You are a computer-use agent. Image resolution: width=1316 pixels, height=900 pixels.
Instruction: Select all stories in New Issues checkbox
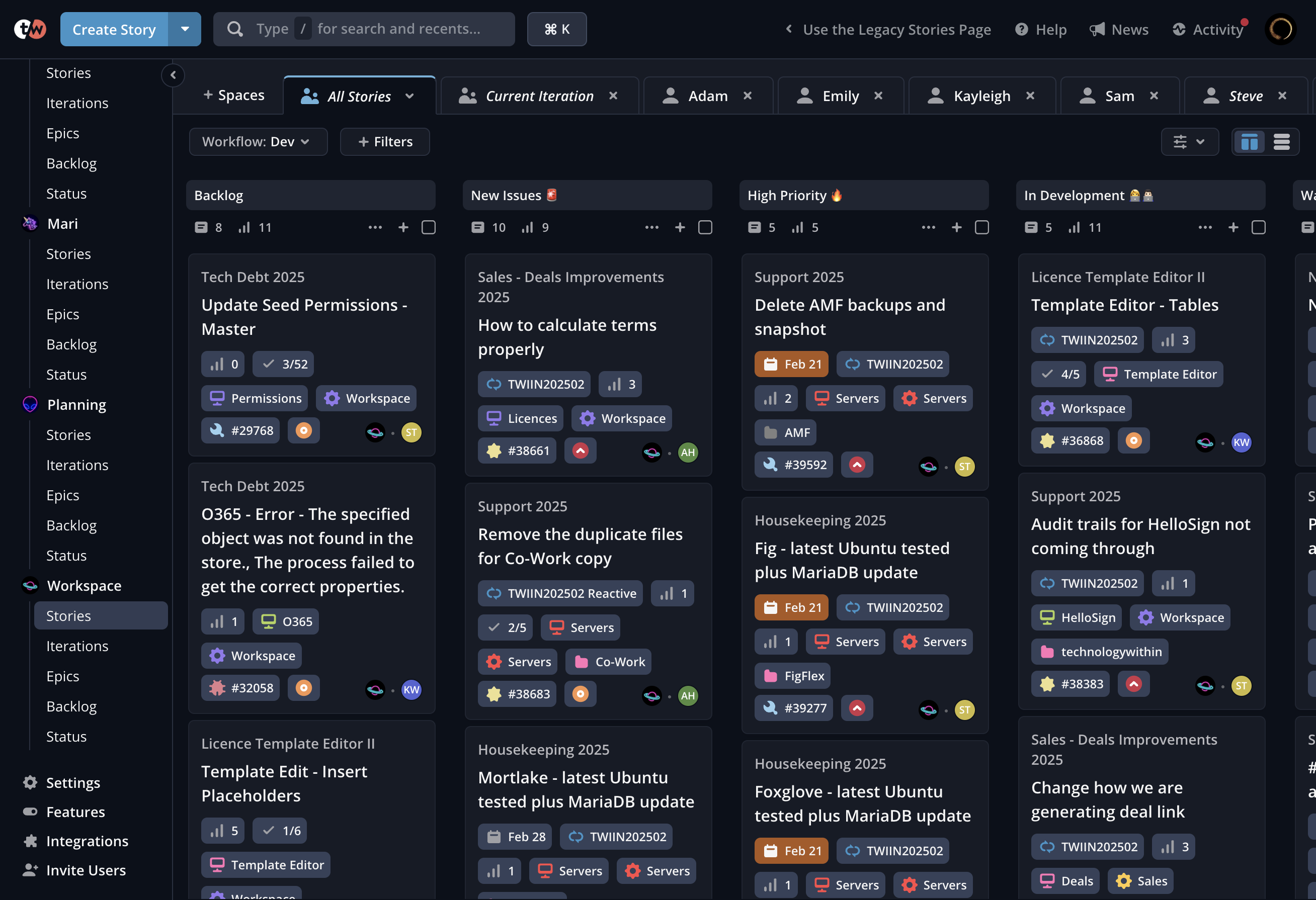click(705, 228)
